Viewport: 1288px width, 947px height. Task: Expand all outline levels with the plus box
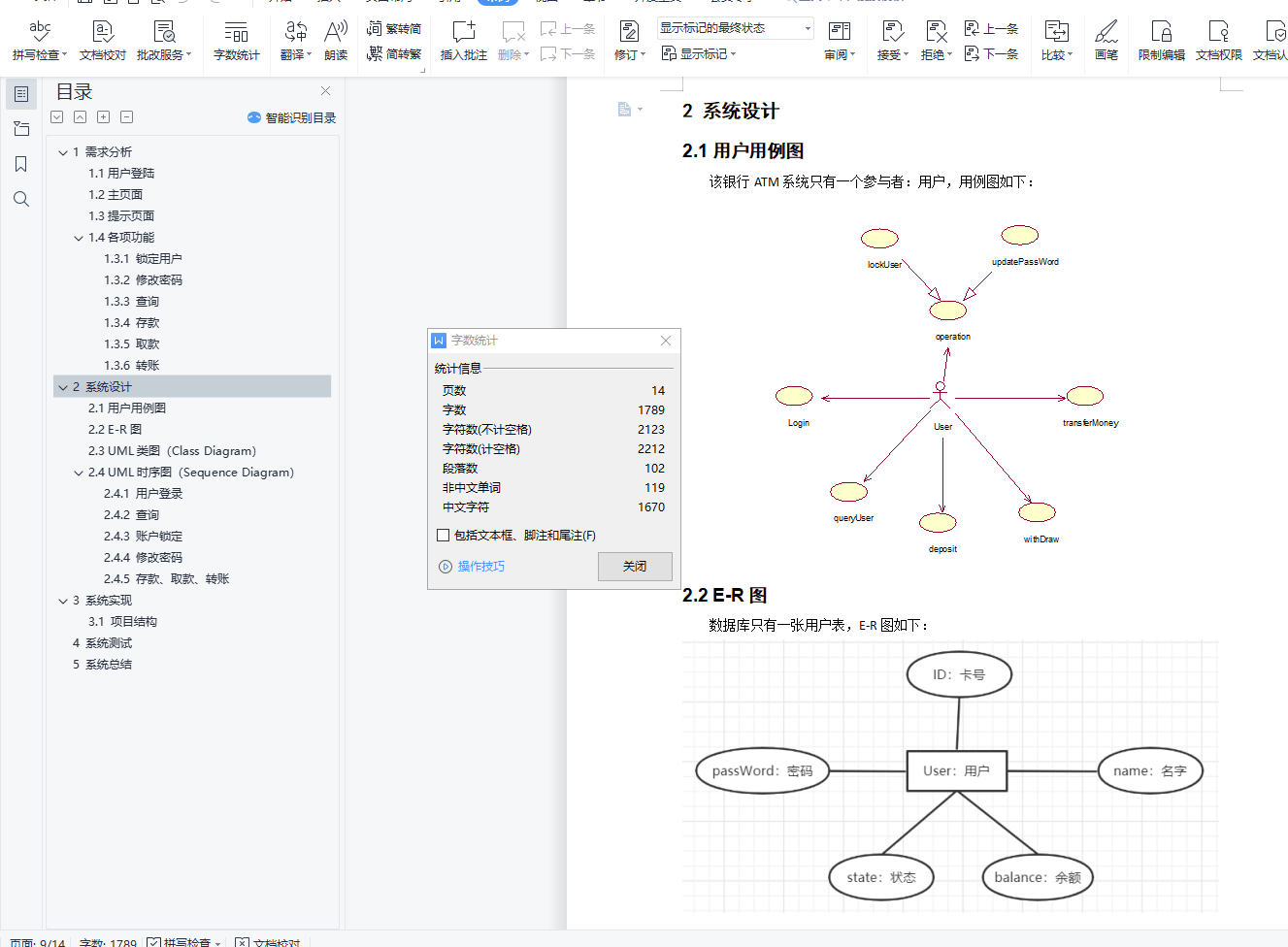point(103,116)
